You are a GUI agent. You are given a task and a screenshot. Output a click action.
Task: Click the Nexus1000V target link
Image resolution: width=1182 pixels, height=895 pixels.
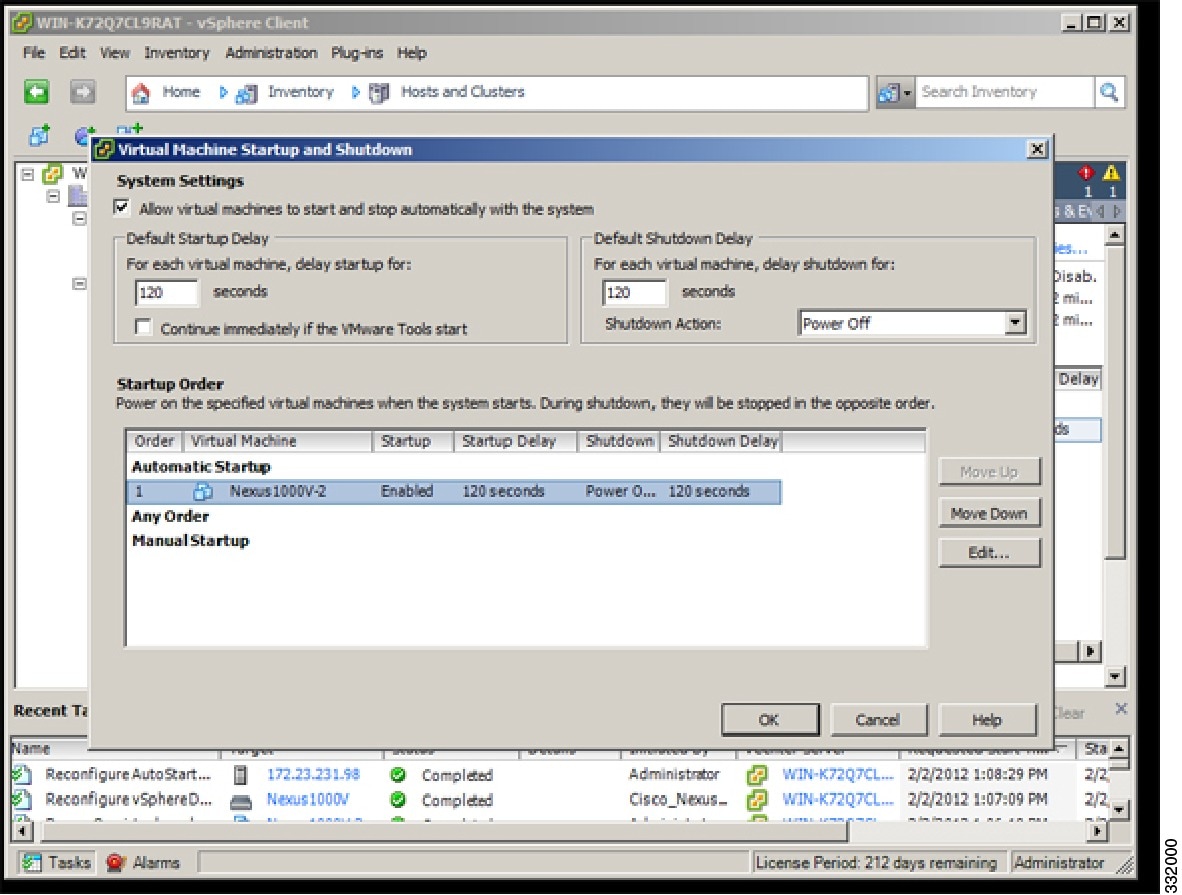point(308,799)
